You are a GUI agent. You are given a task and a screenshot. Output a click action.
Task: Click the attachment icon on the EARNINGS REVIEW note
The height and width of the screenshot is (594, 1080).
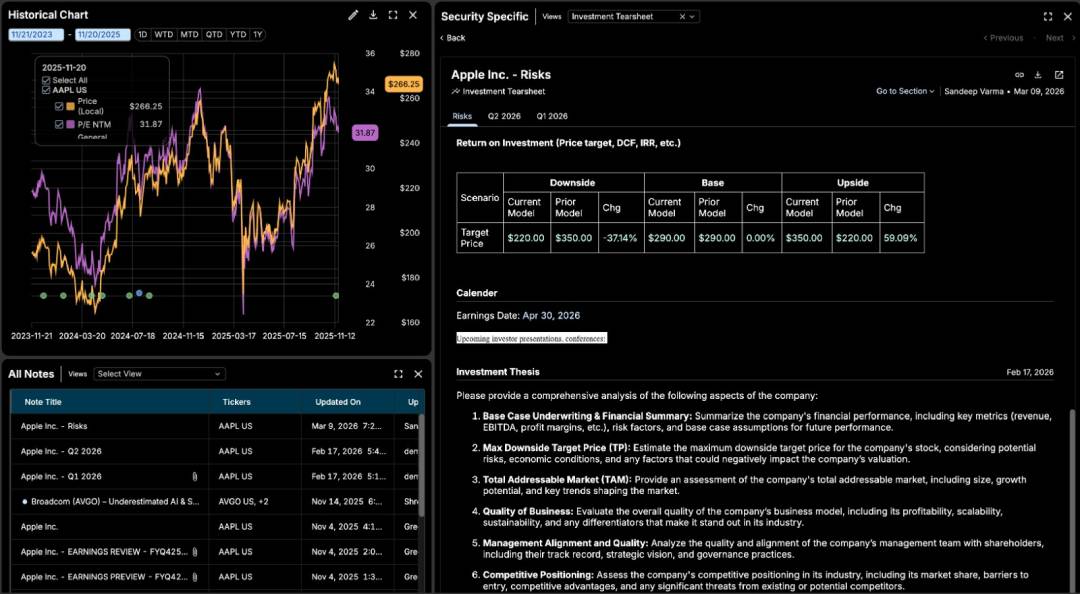click(195, 551)
